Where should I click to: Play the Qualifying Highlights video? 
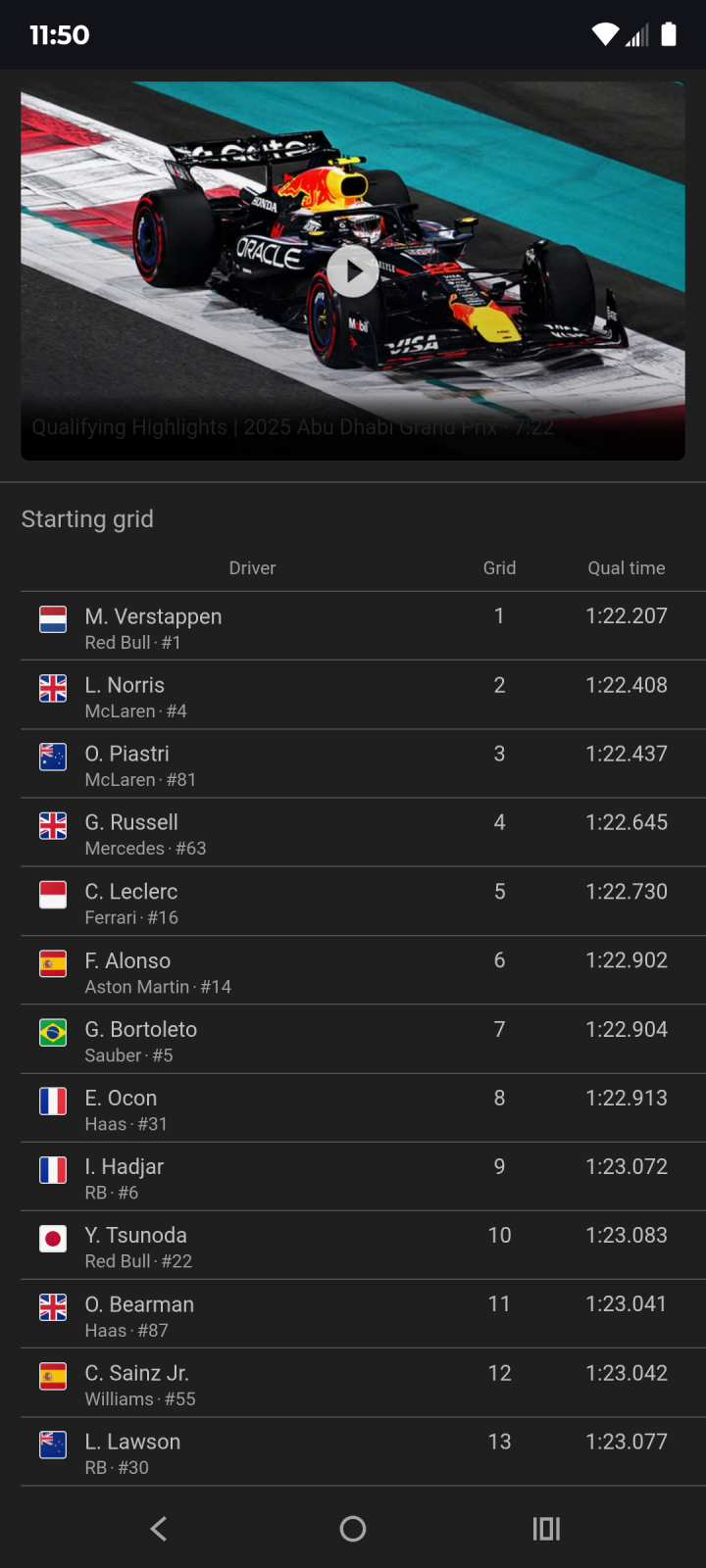pyautogui.click(x=353, y=271)
